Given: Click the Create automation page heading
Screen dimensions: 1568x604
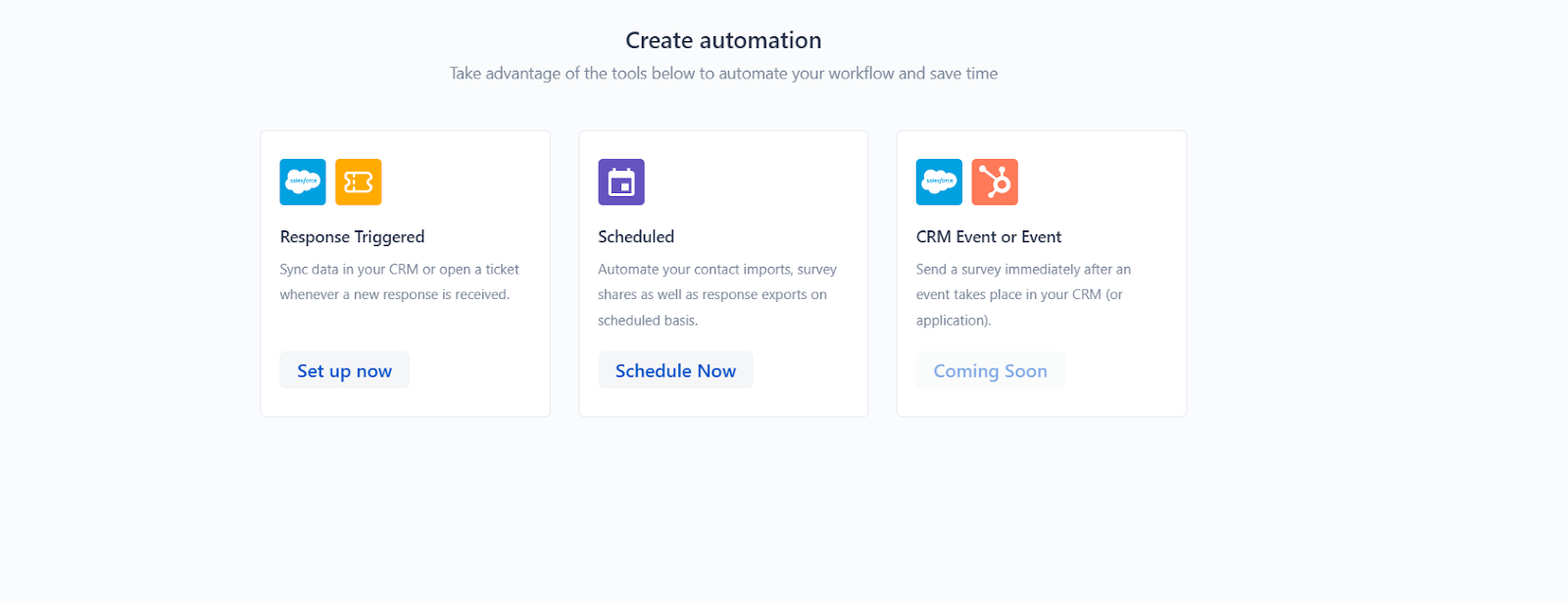Looking at the screenshot, I should [x=723, y=40].
